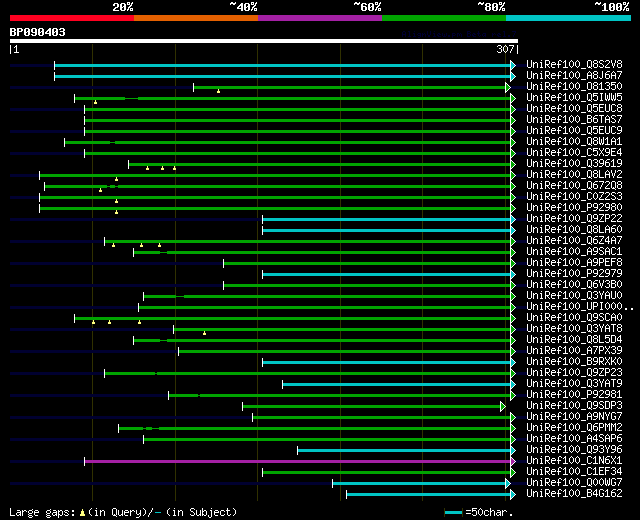This screenshot has height=520, width=640.
Task: Select the UniRef100_A9SAC1 label
Action: (574, 252)
